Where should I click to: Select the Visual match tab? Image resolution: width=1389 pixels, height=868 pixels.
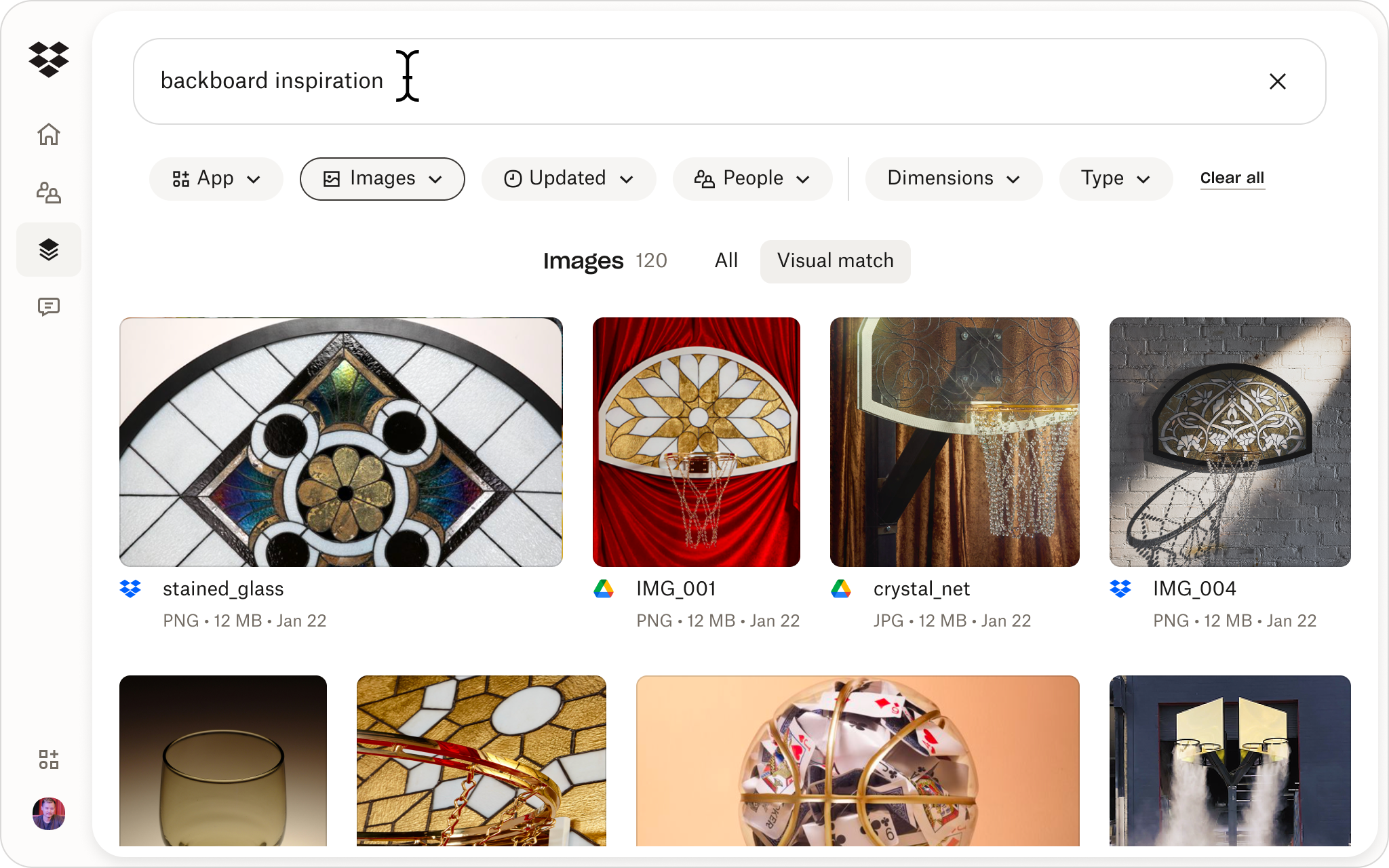[835, 261]
